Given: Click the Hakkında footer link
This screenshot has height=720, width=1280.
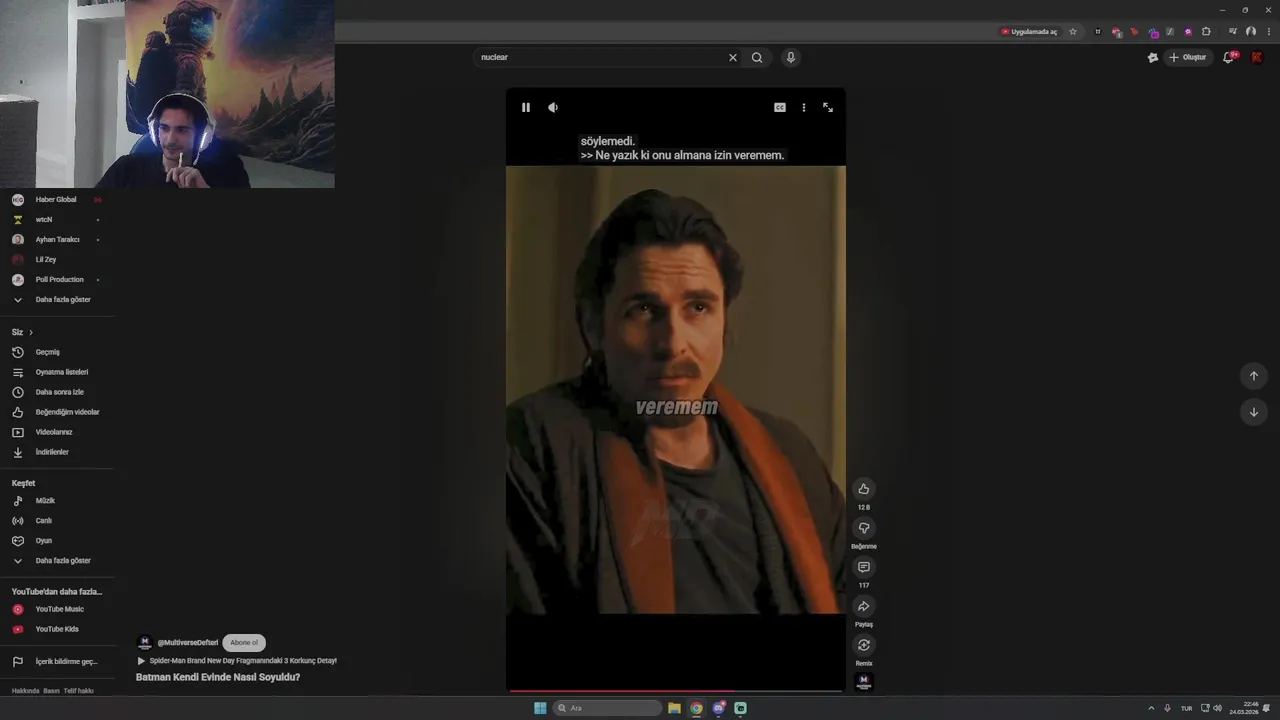Looking at the screenshot, I should point(25,691).
